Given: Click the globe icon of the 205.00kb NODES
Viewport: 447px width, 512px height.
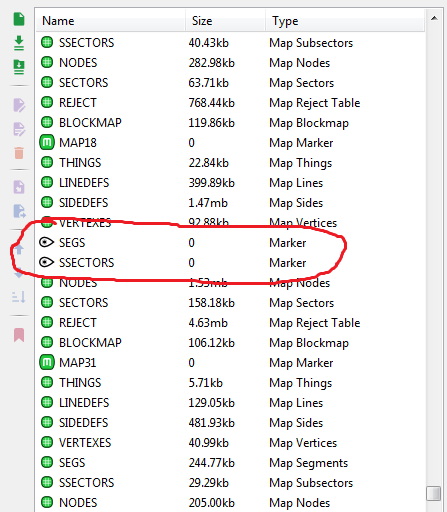Looking at the screenshot, I should (47, 502).
